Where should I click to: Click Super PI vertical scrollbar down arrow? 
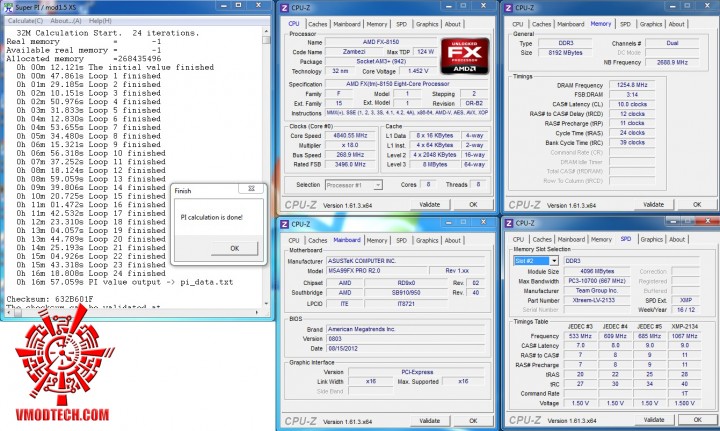(266, 304)
